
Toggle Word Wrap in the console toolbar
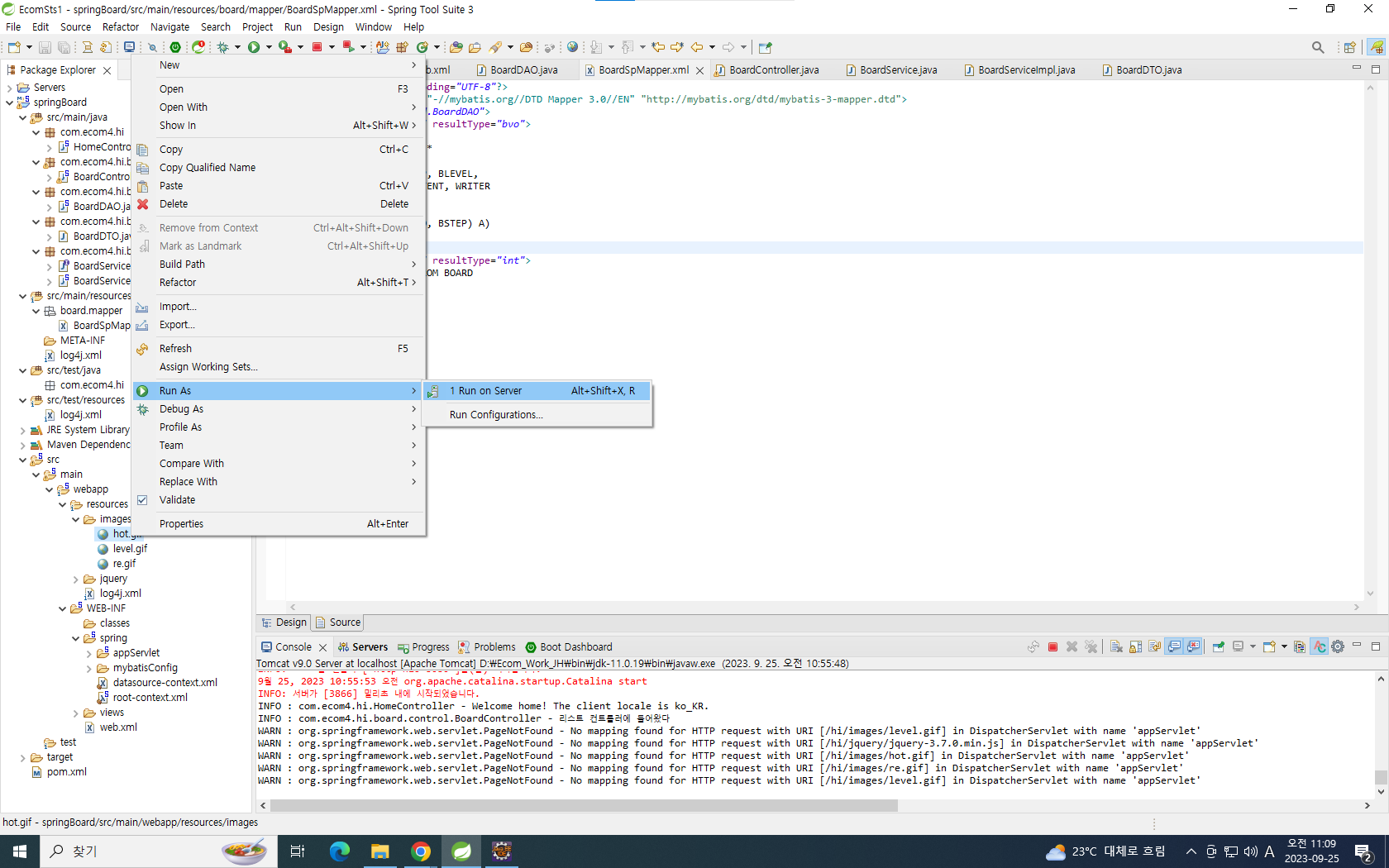pos(1154,647)
